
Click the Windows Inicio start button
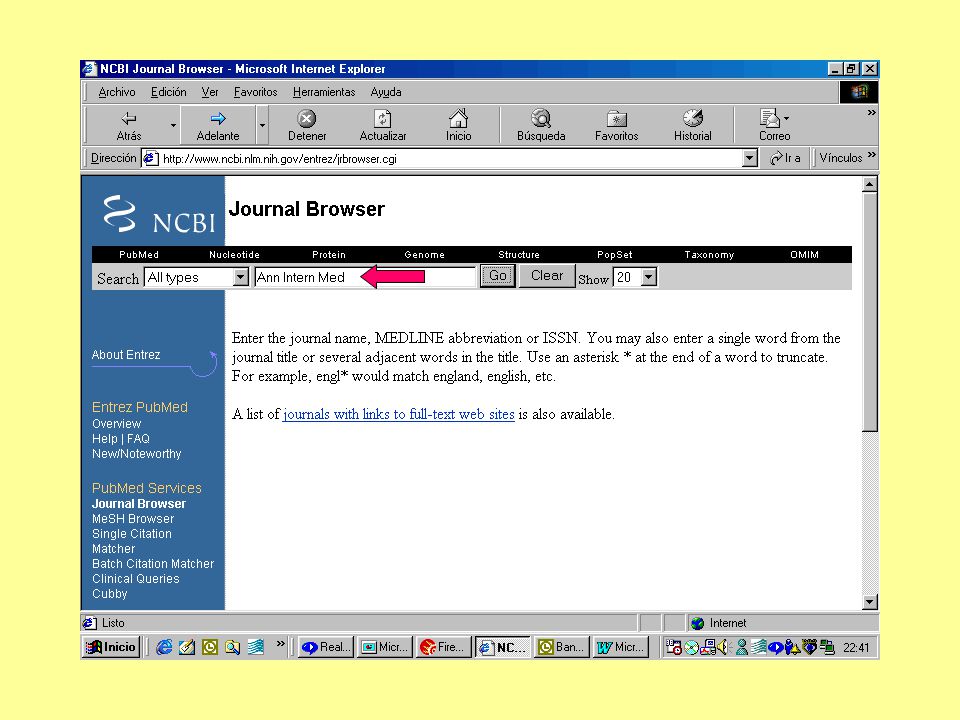click(111, 647)
